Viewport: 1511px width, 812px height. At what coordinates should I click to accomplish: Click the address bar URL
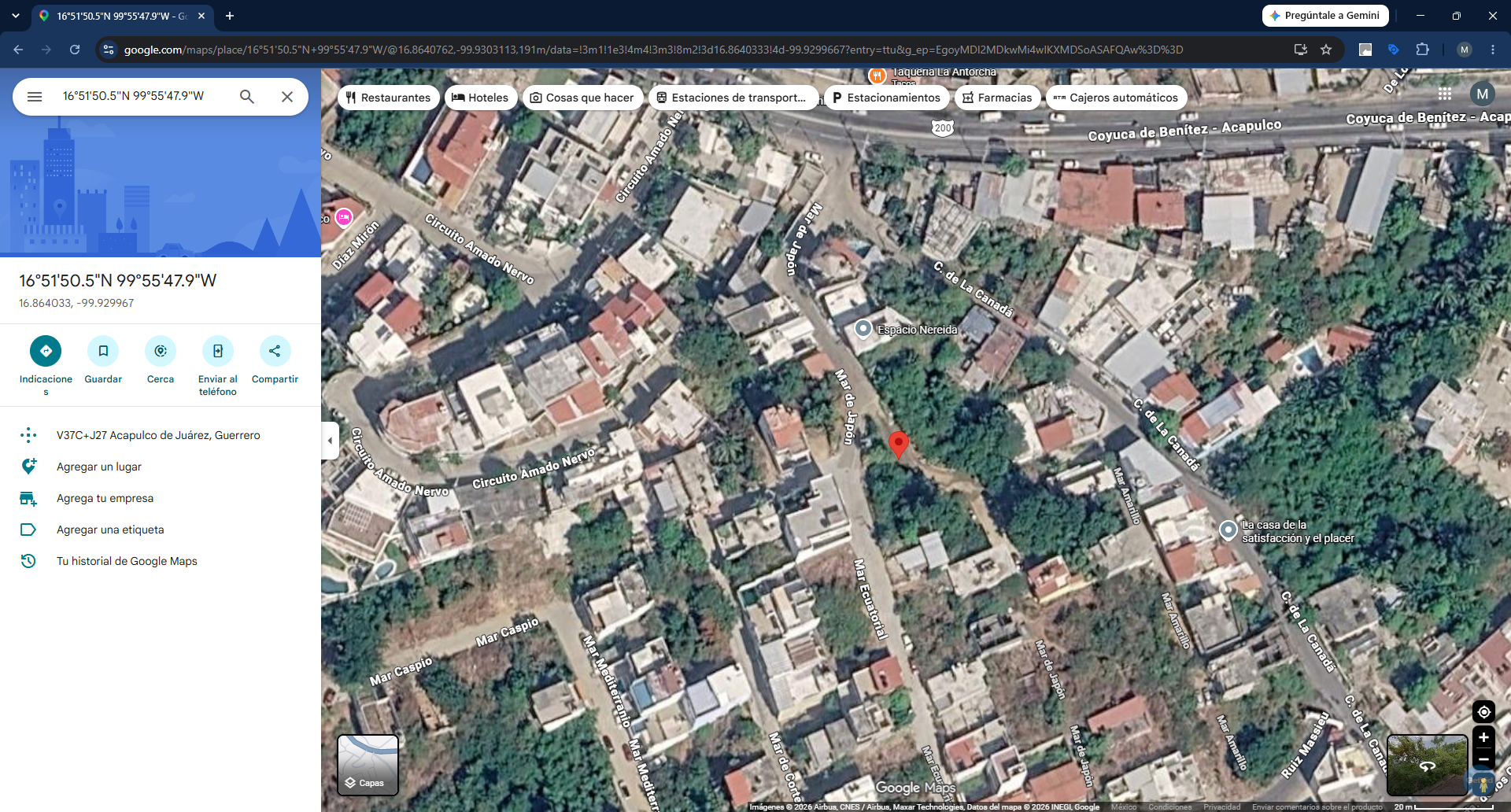click(653, 50)
